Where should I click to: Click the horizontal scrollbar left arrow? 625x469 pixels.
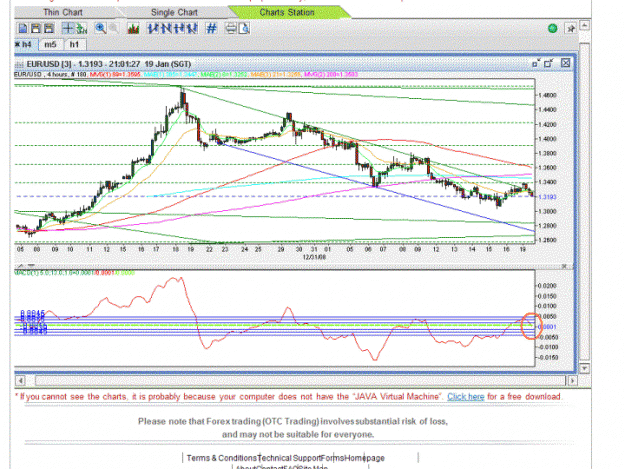tap(20, 381)
